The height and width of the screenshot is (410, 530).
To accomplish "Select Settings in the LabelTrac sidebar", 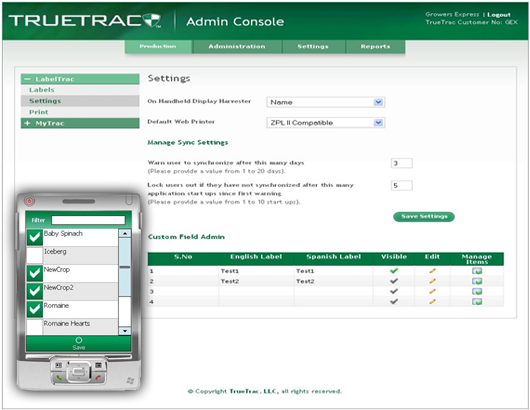I will pos(80,101).
